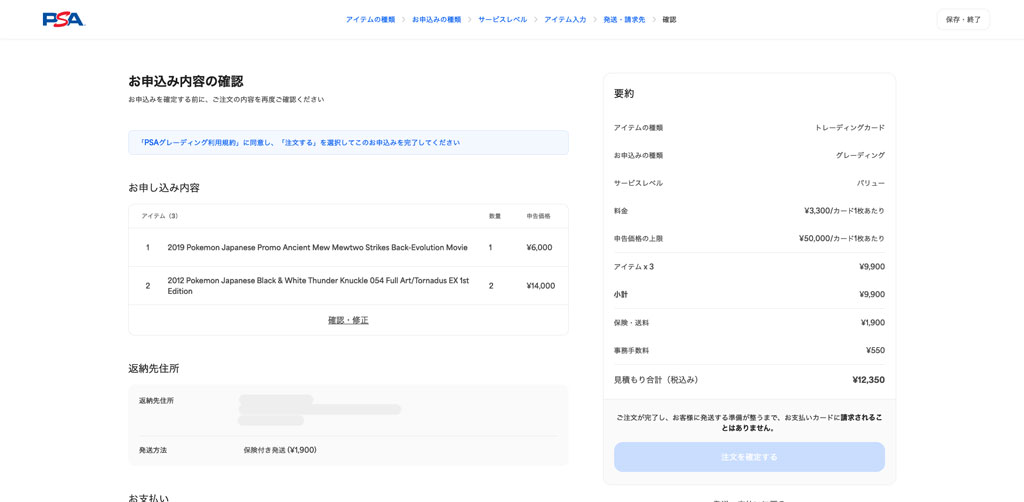Click the 保存・終了 button
The width and height of the screenshot is (1024, 502).
point(963,20)
